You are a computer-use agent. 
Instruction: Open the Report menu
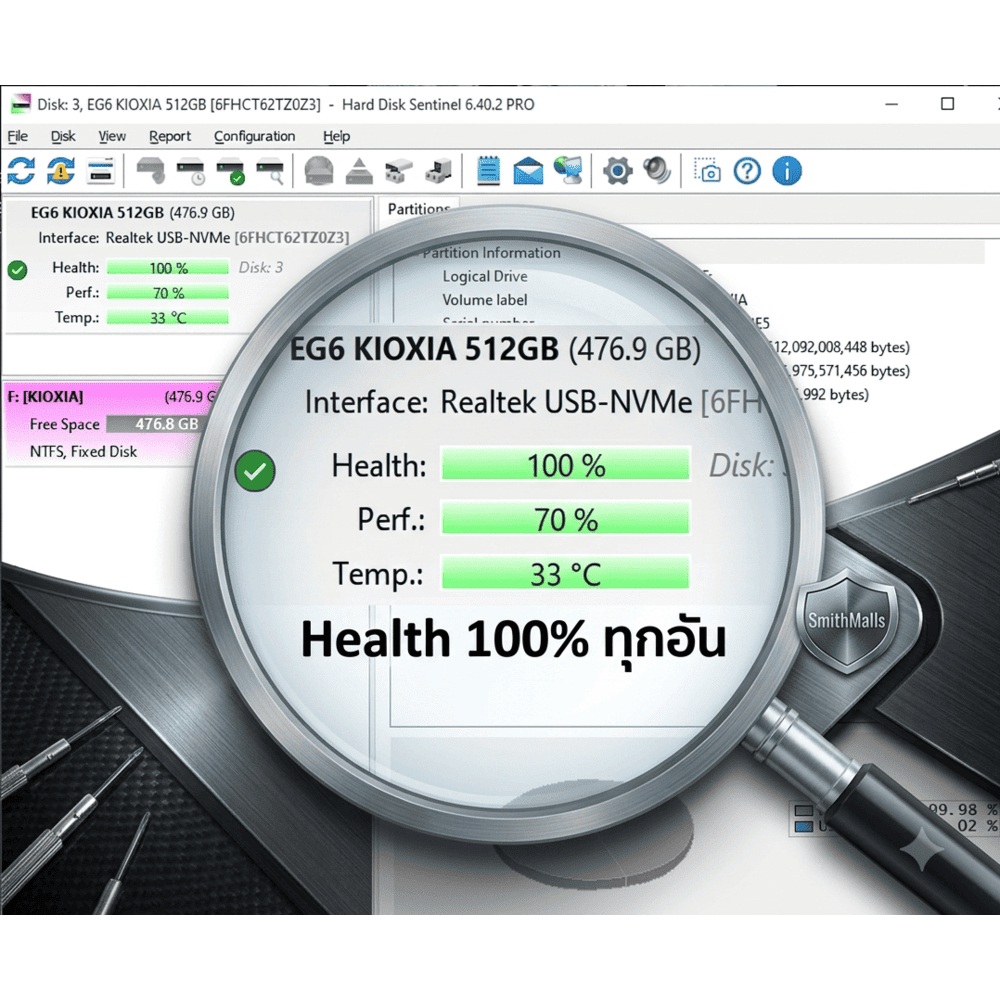[x=170, y=136]
